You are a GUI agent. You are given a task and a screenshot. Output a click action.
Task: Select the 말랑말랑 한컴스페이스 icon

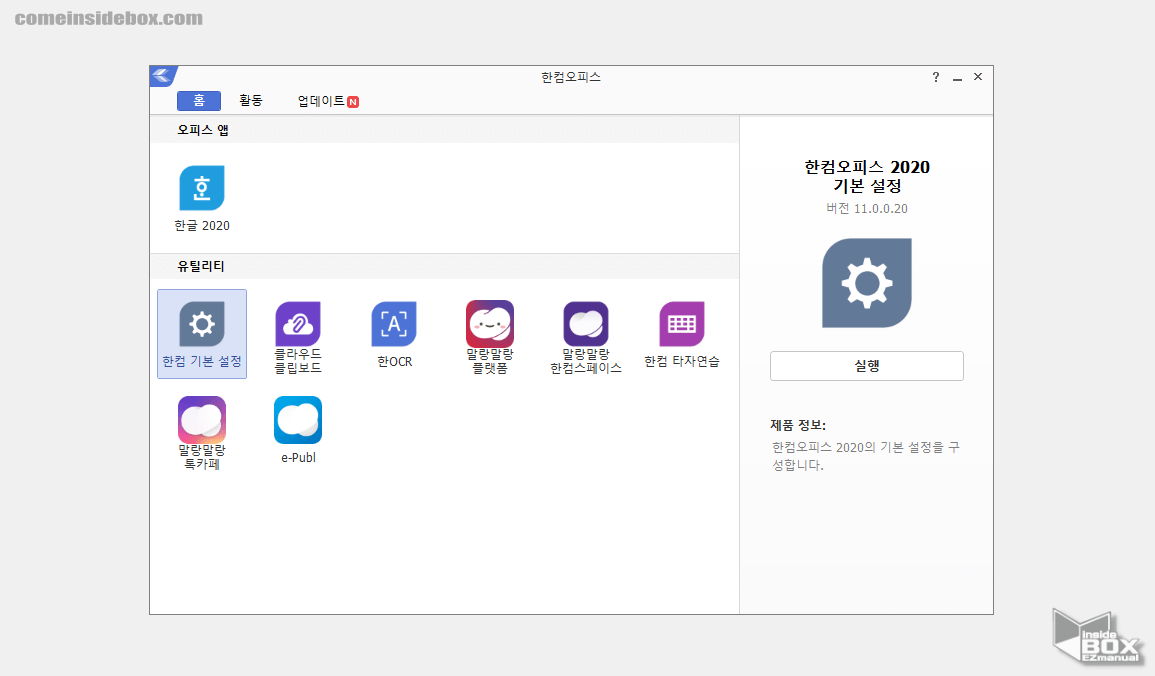tap(586, 324)
